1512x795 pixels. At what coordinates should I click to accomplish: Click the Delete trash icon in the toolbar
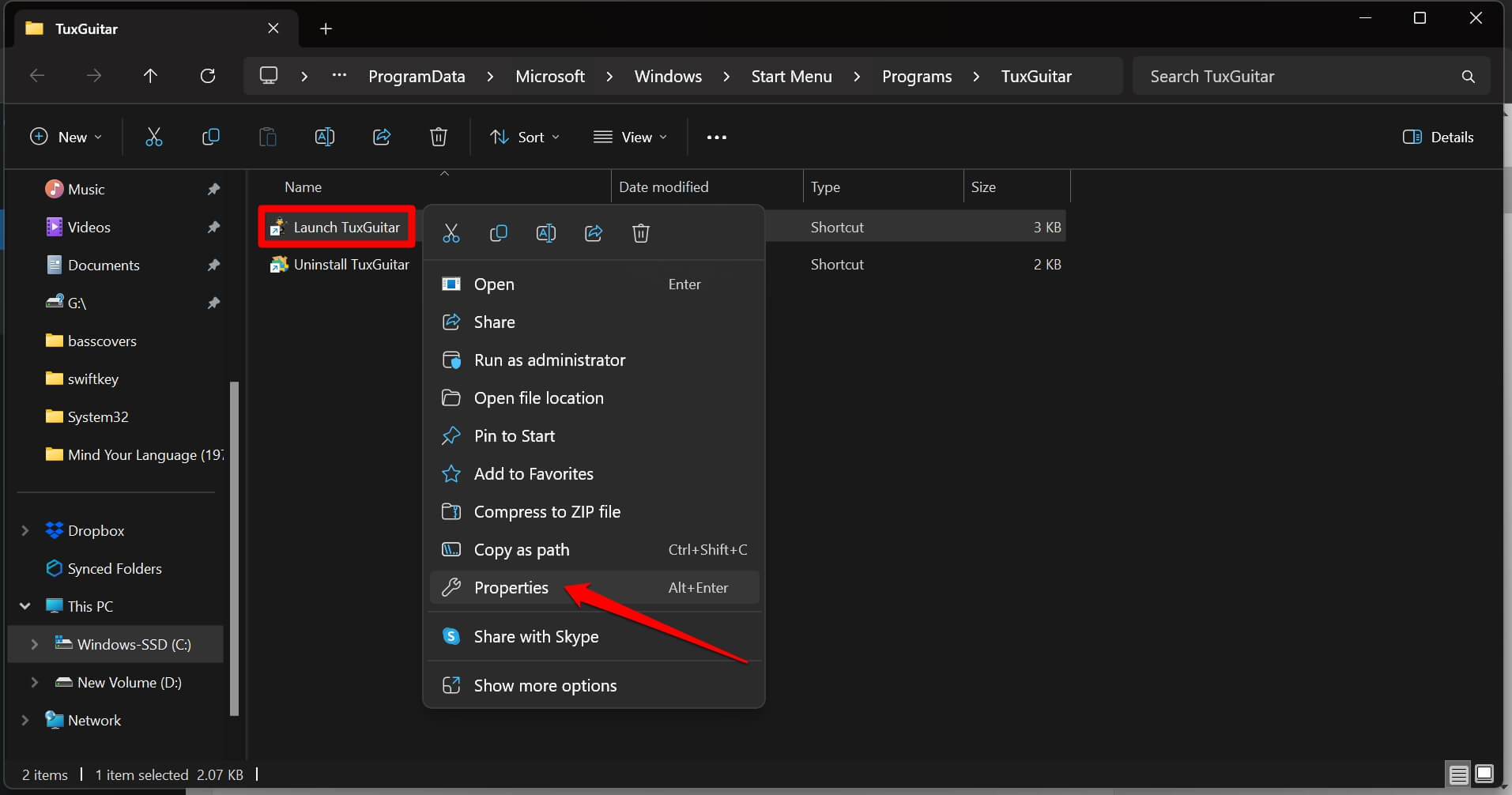coord(439,138)
